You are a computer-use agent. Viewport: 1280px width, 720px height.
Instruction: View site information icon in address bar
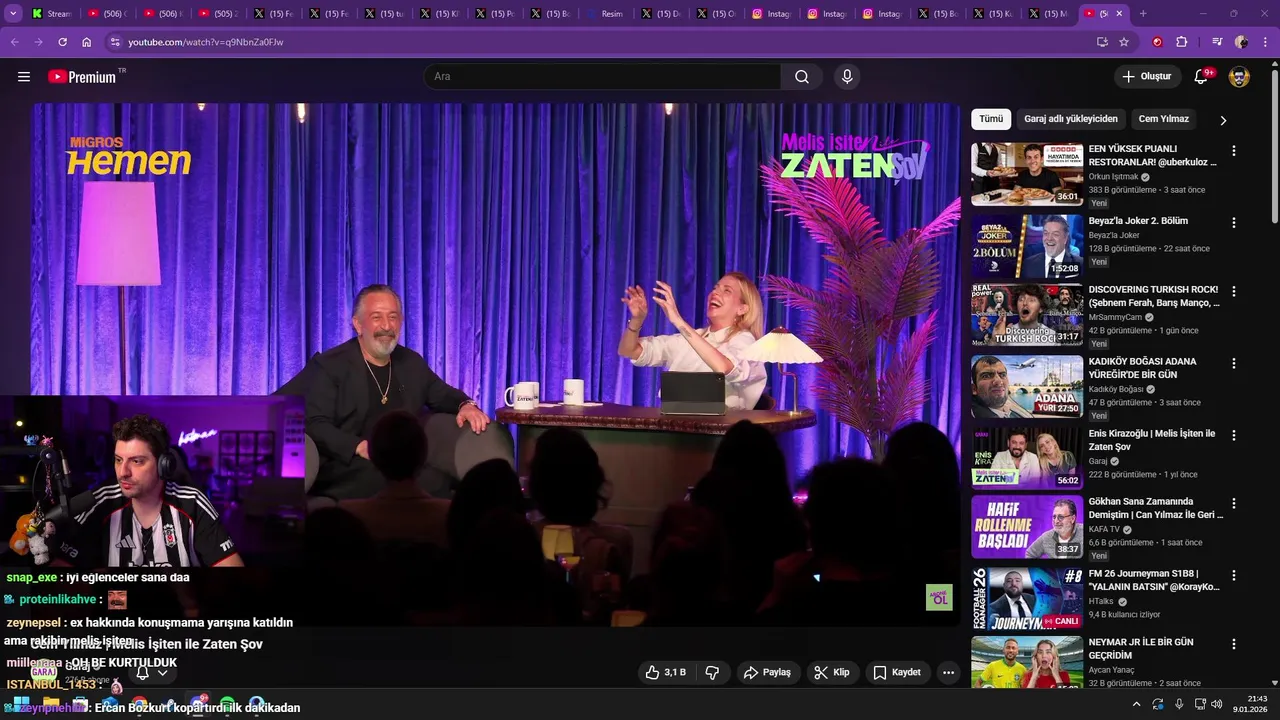[115, 42]
